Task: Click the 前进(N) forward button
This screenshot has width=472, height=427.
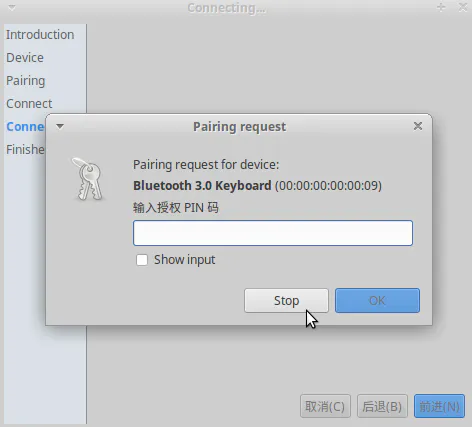Action: coord(439,406)
